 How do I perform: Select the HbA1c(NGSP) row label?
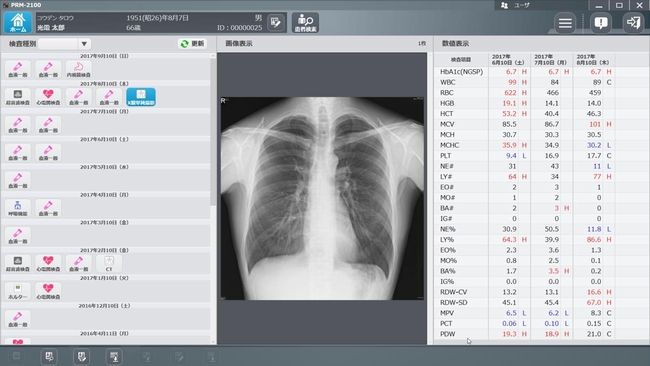[461, 72]
